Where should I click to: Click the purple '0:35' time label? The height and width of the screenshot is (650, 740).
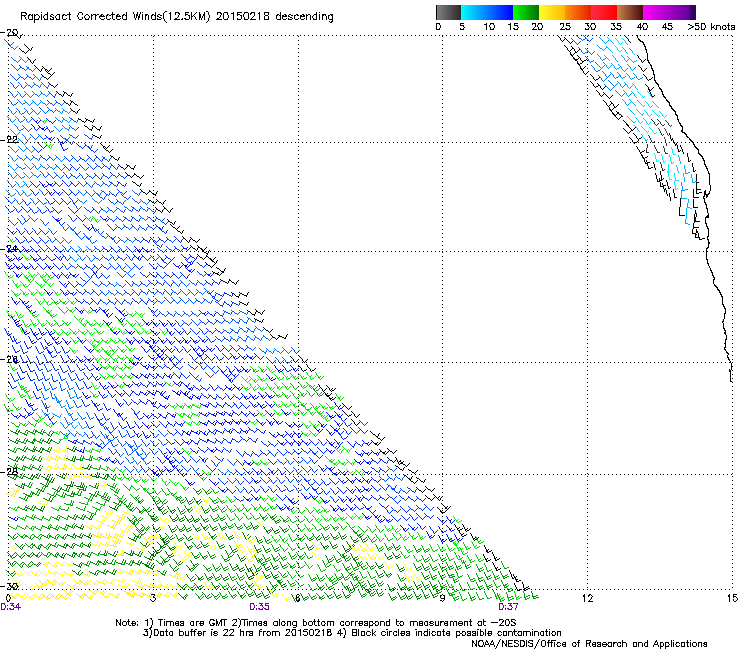click(x=259, y=607)
